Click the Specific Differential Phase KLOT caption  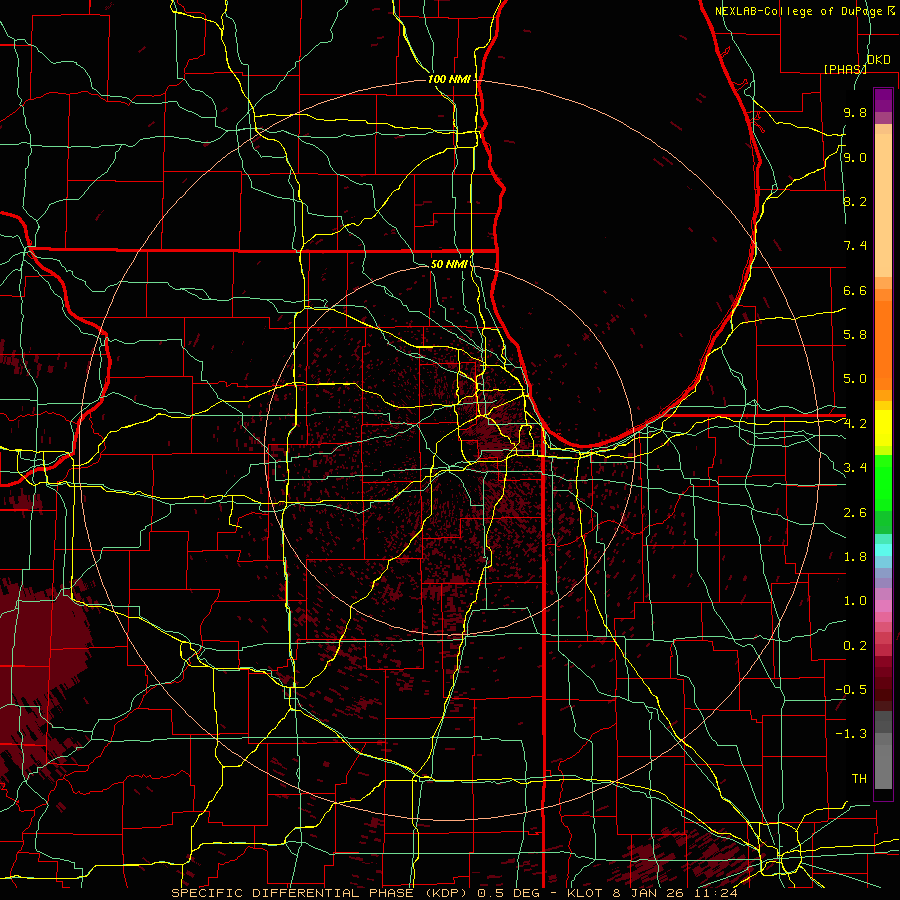click(x=454, y=893)
